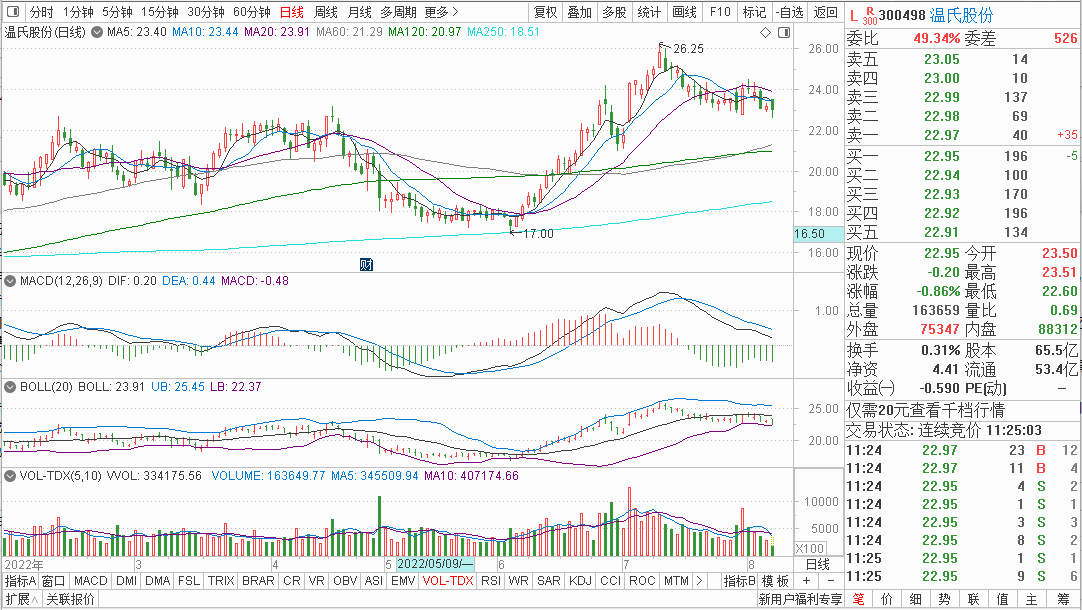Click the R300 margin badge

(x=869, y=16)
